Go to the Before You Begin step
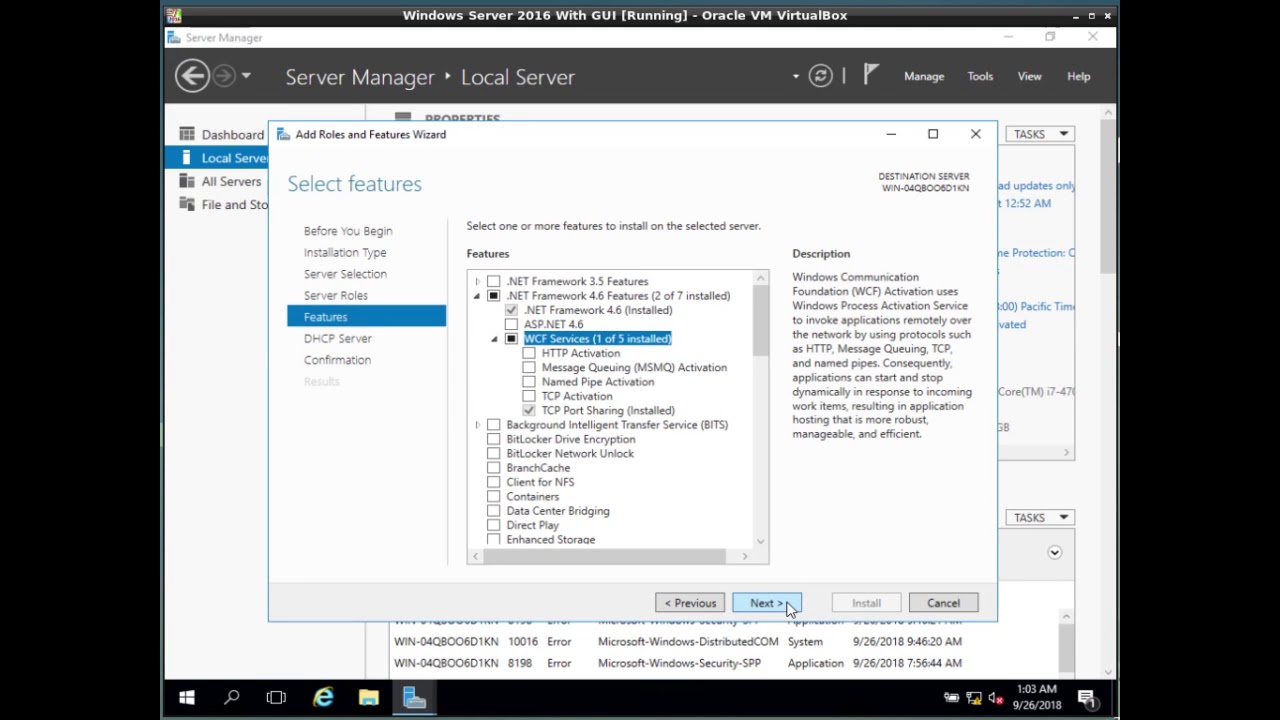Screen dimensions: 1280x720 click(x=348, y=231)
